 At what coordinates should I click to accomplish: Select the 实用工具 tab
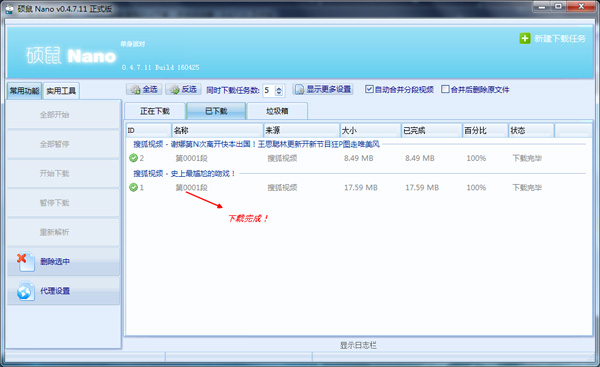click(61, 91)
